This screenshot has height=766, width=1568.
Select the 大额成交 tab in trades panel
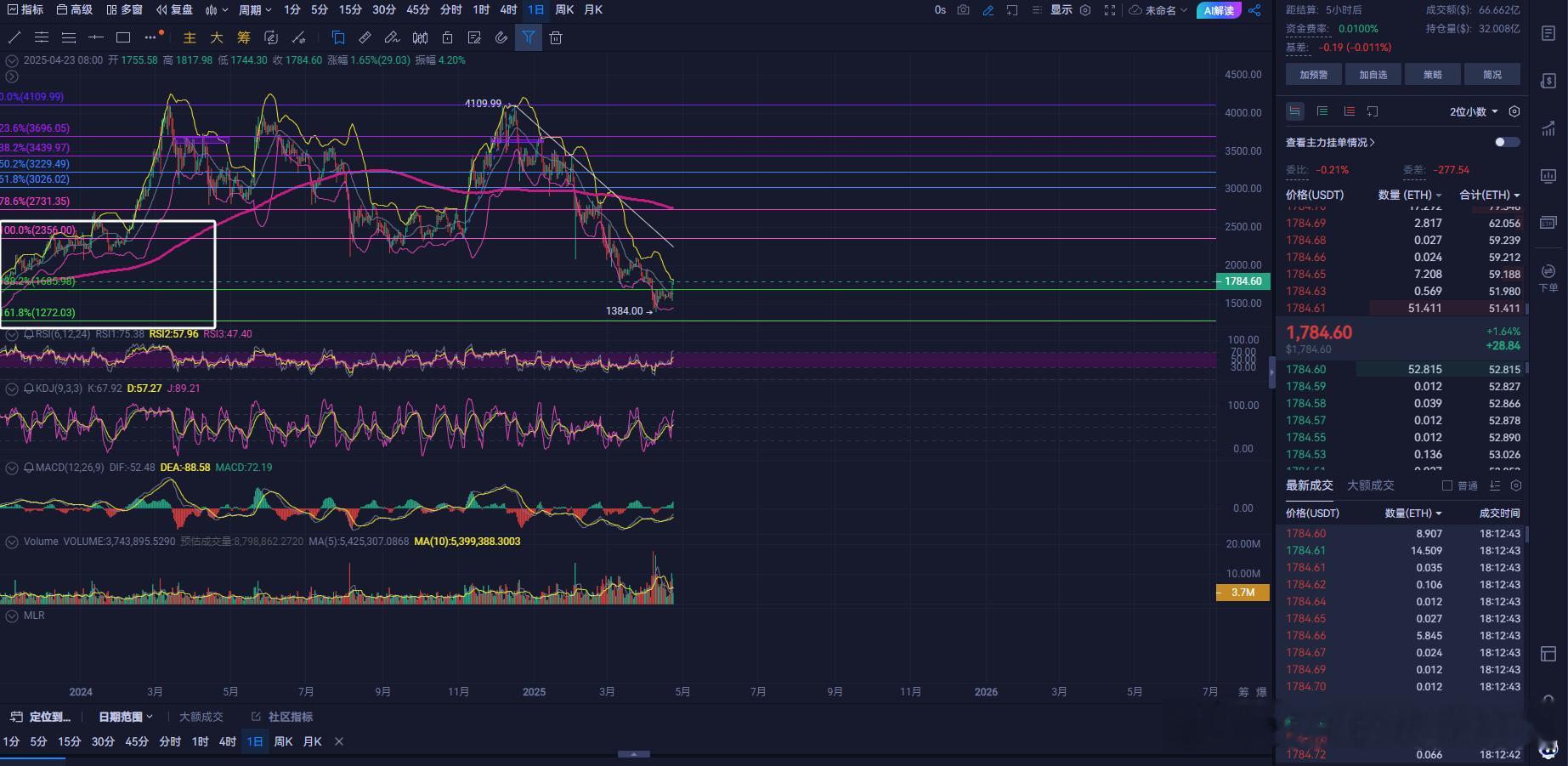pyautogui.click(x=1371, y=485)
